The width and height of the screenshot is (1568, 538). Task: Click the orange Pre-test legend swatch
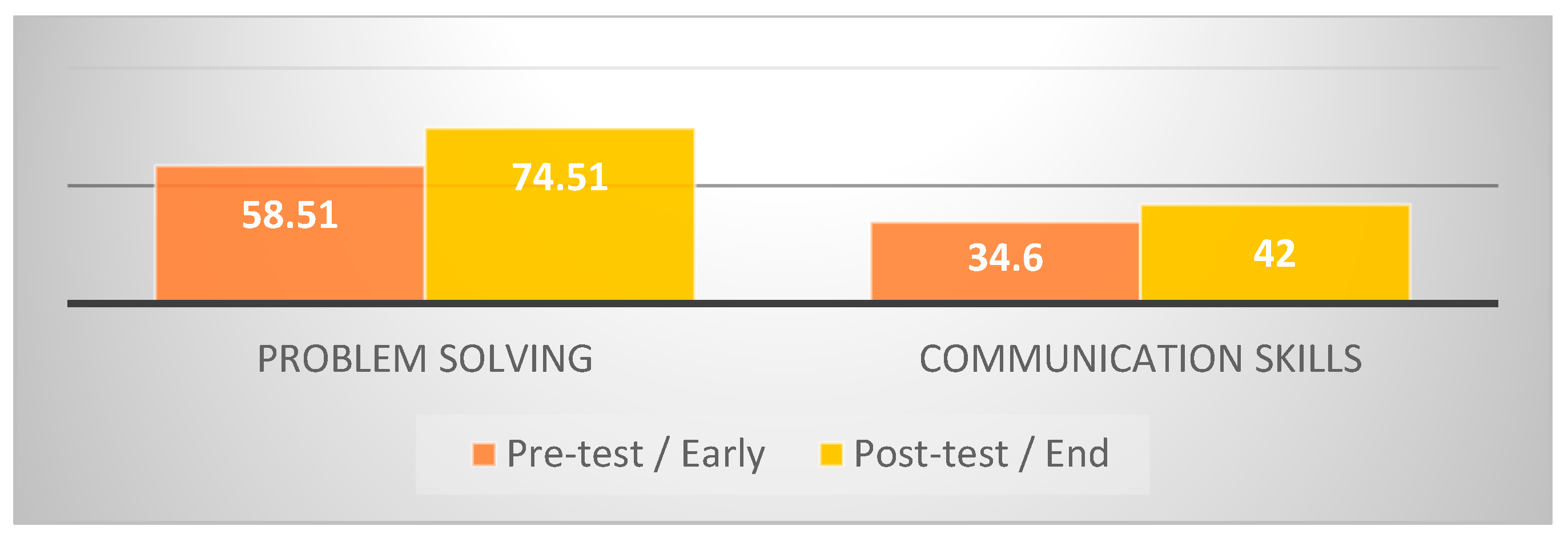point(484,454)
